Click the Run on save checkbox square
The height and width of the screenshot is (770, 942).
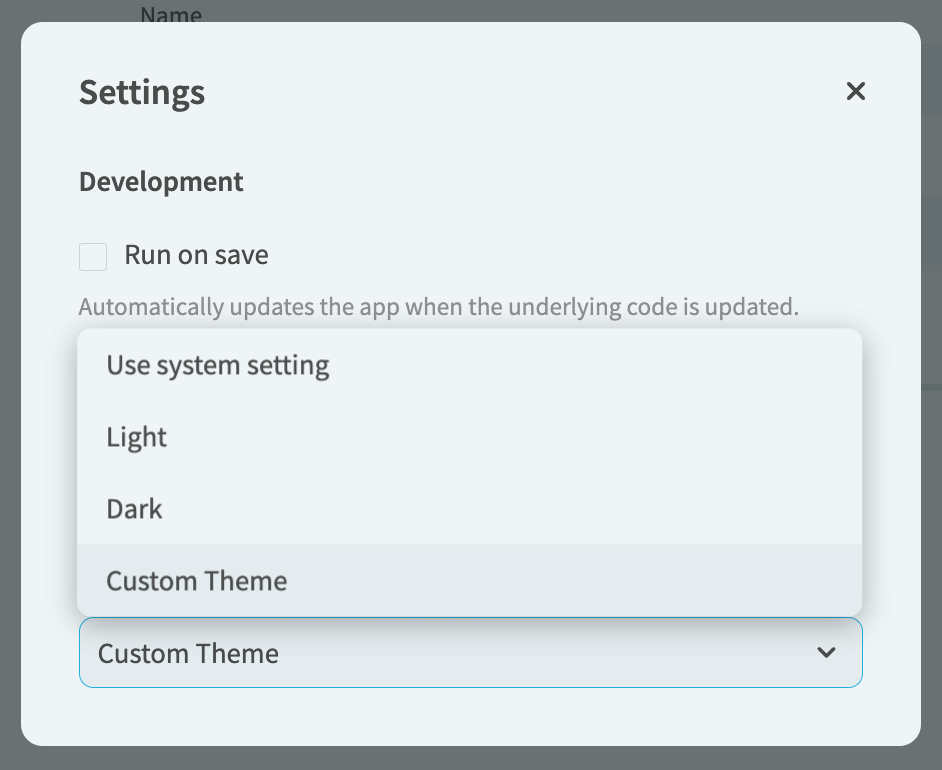92,256
